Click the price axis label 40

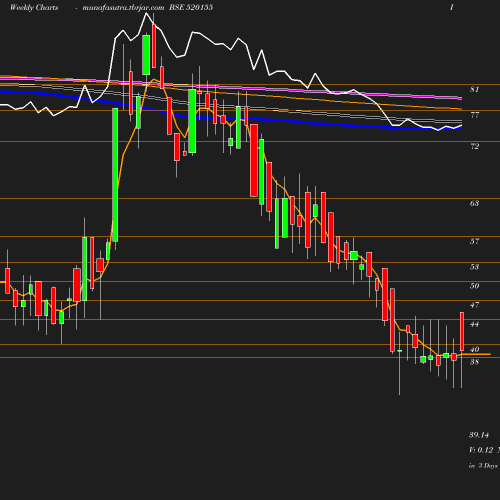(475, 349)
